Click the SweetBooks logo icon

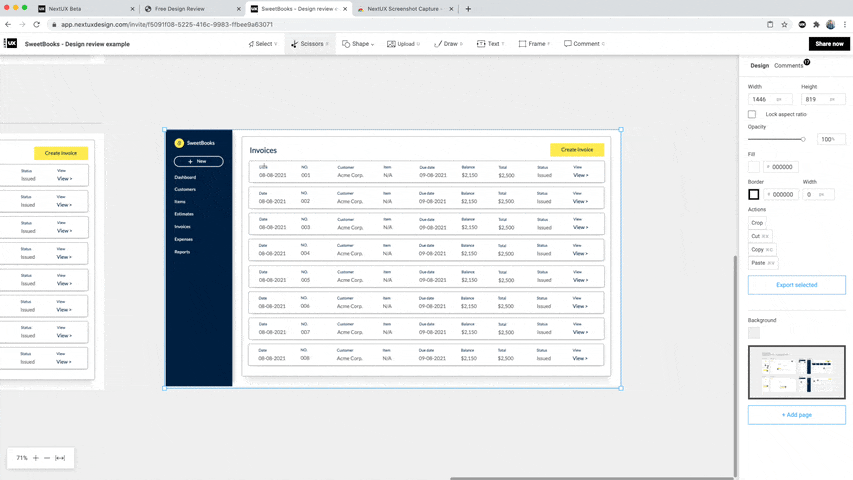179,143
